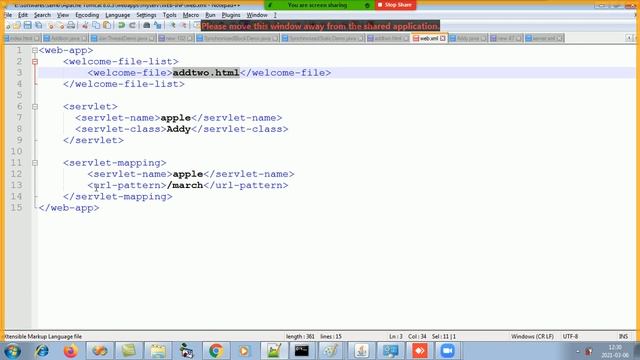640x360 pixels.
Task: Click the tab bar scroll-left arrow
Action: [629, 38]
